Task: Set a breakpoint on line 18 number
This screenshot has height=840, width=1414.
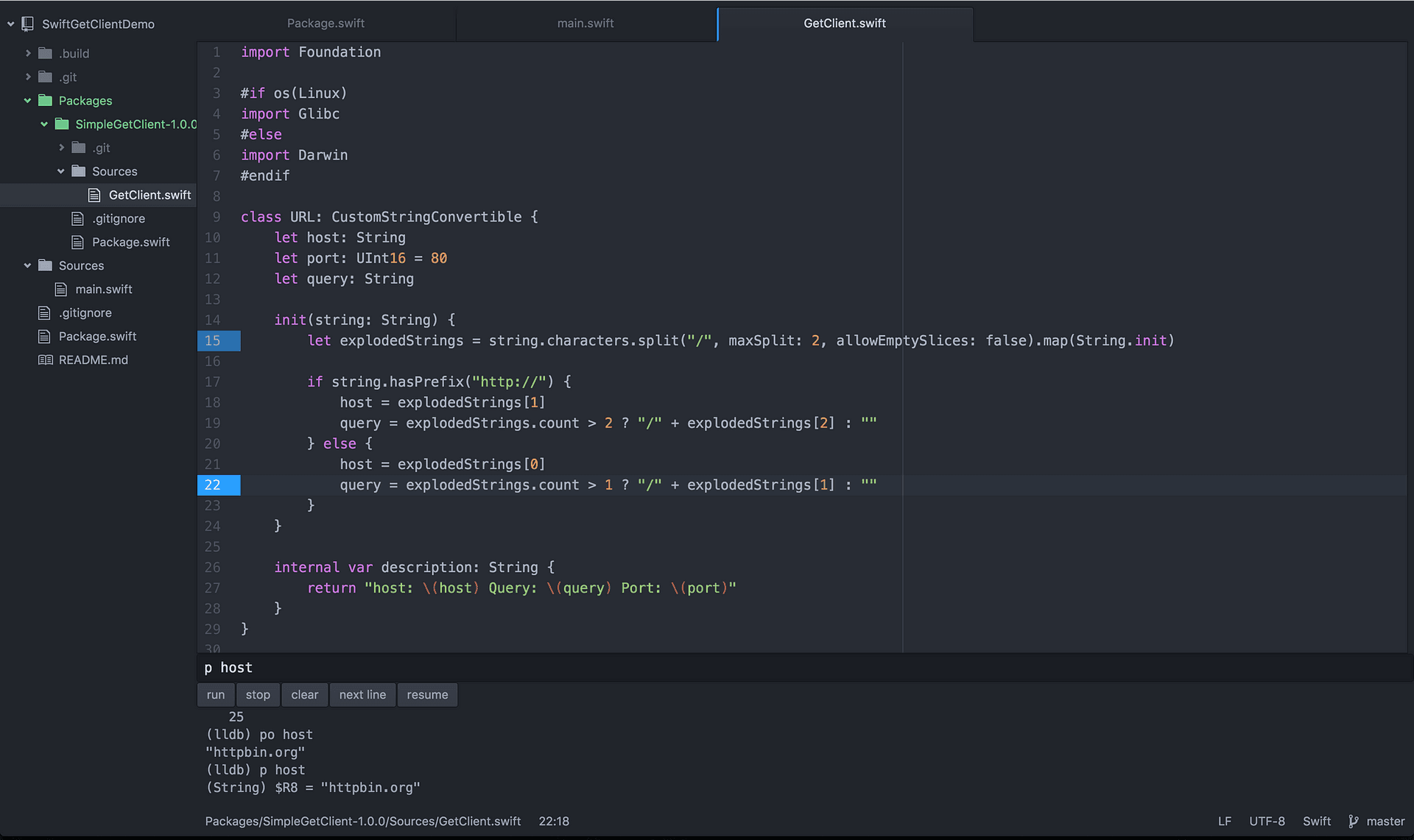Action: click(x=213, y=403)
